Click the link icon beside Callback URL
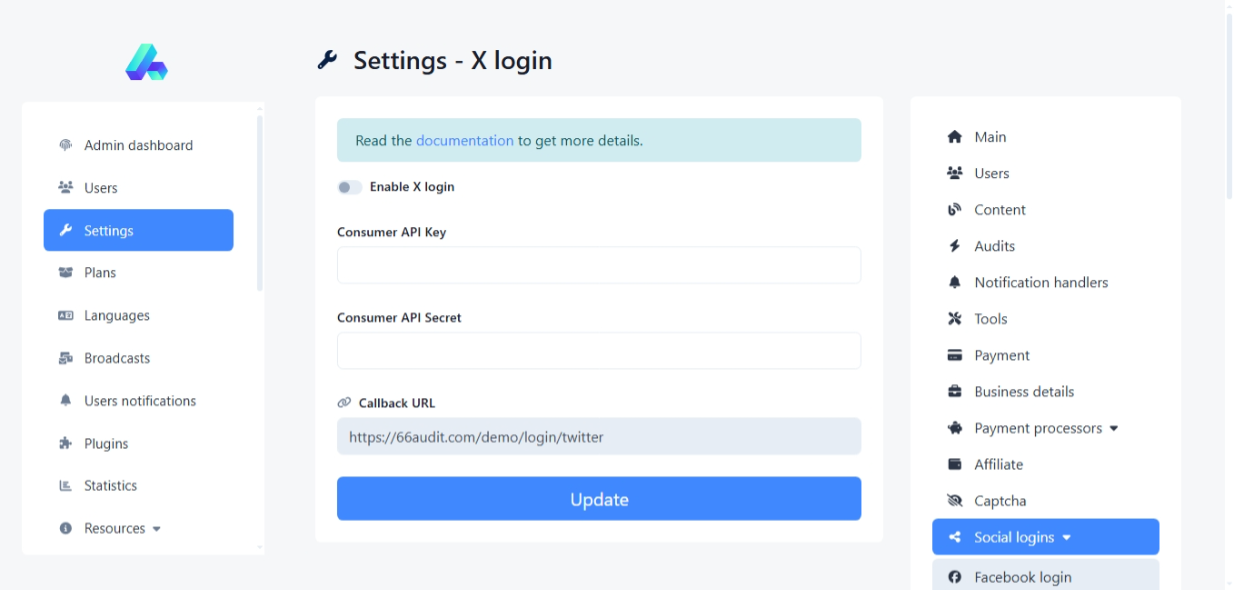1234x590 pixels. click(344, 403)
